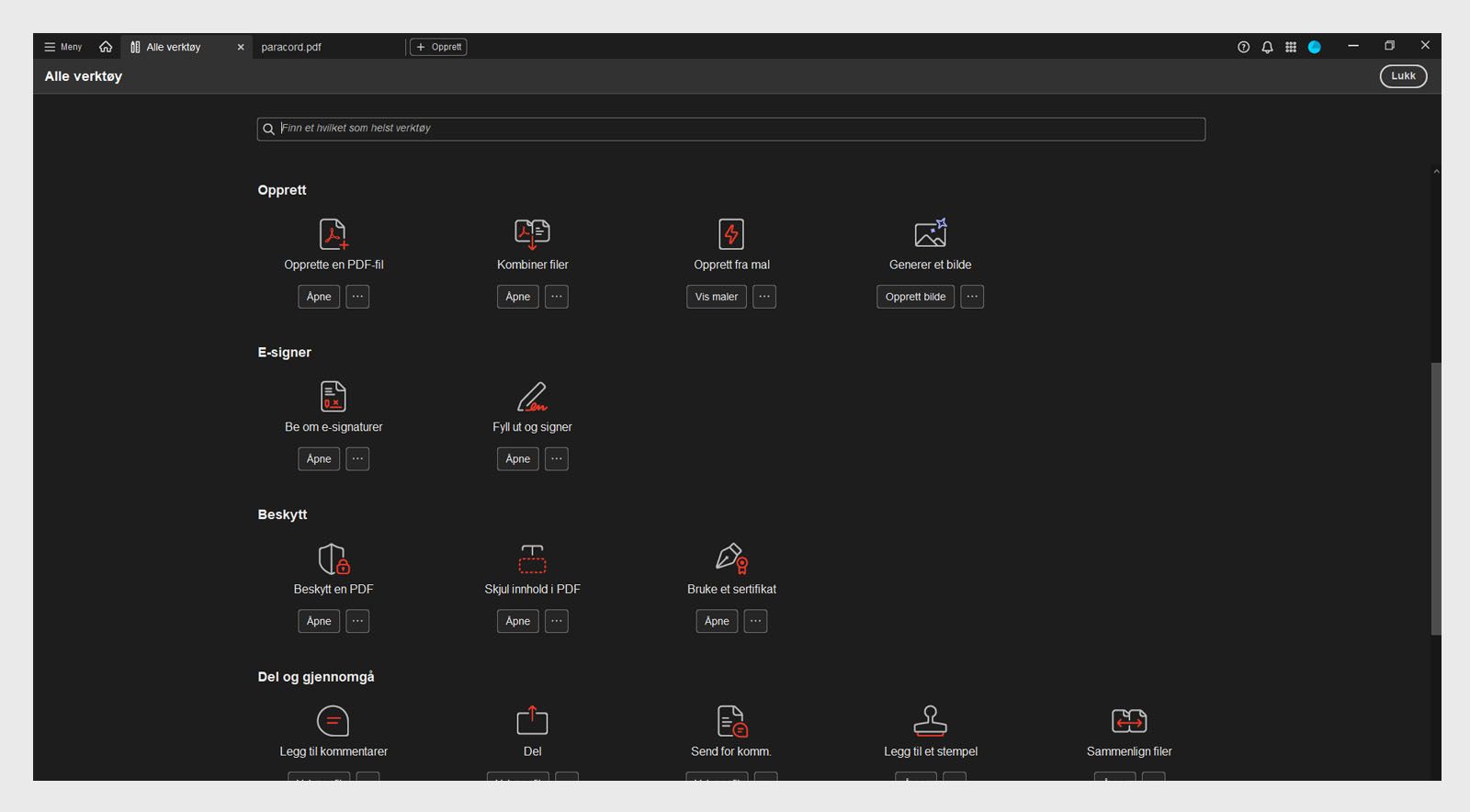Click the Generer et bilde icon
Screen dimensions: 1470x812
[x=931, y=233]
